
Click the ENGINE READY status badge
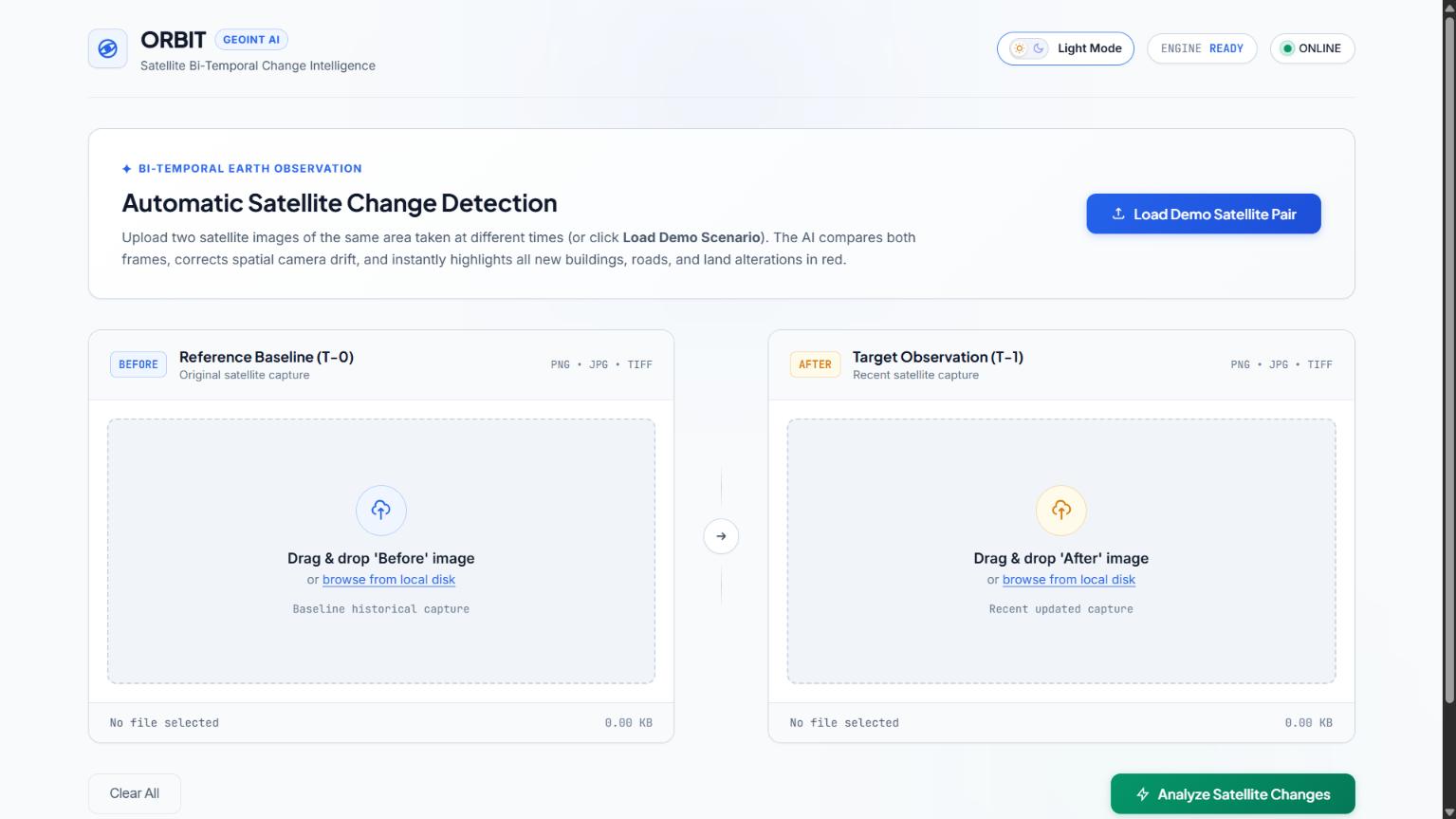pos(1202,48)
